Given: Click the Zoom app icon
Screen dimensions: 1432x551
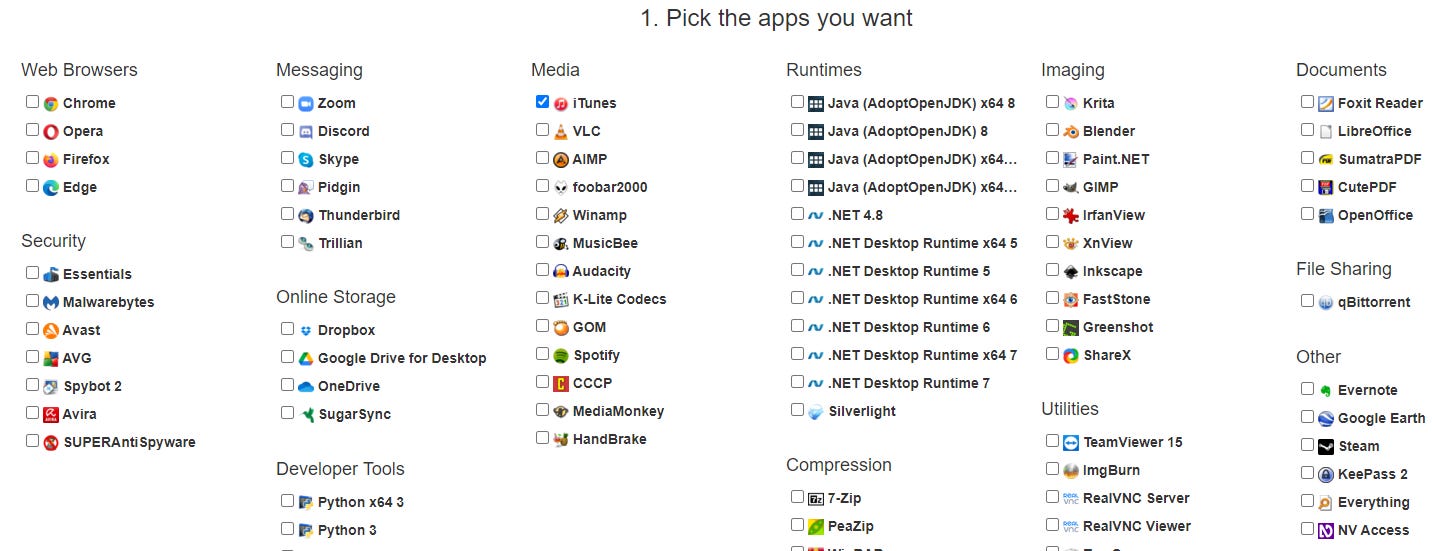Looking at the screenshot, I should [x=306, y=103].
